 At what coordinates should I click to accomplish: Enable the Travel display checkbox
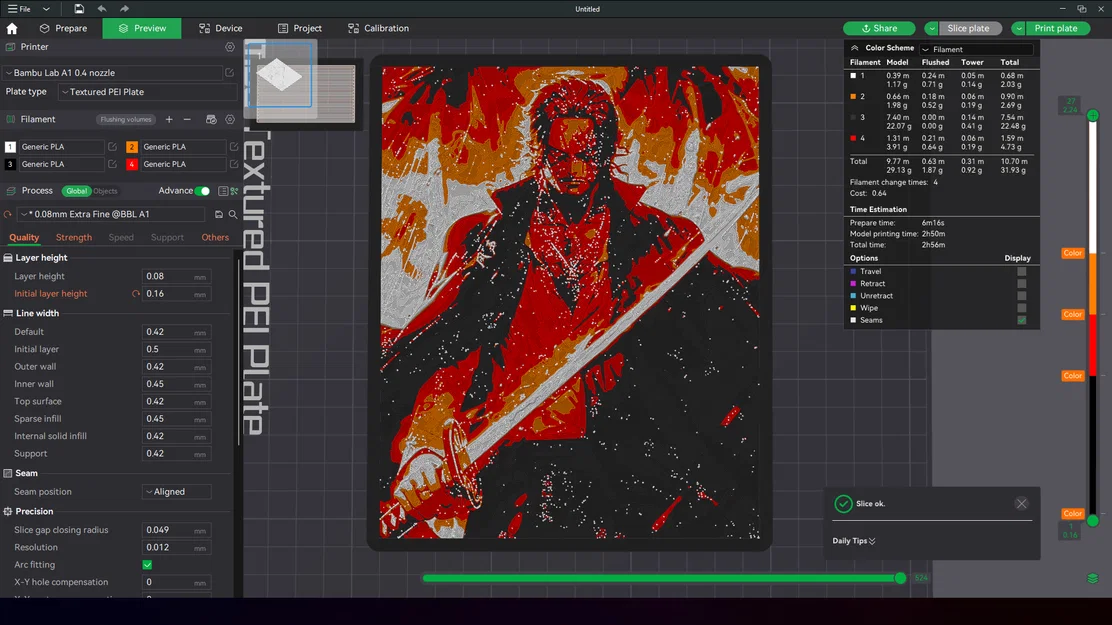1021,271
